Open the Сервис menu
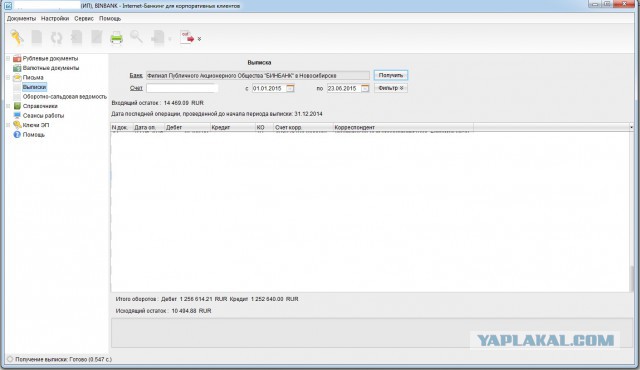Image resolution: width=640 pixels, height=370 pixels. (x=84, y=18)
